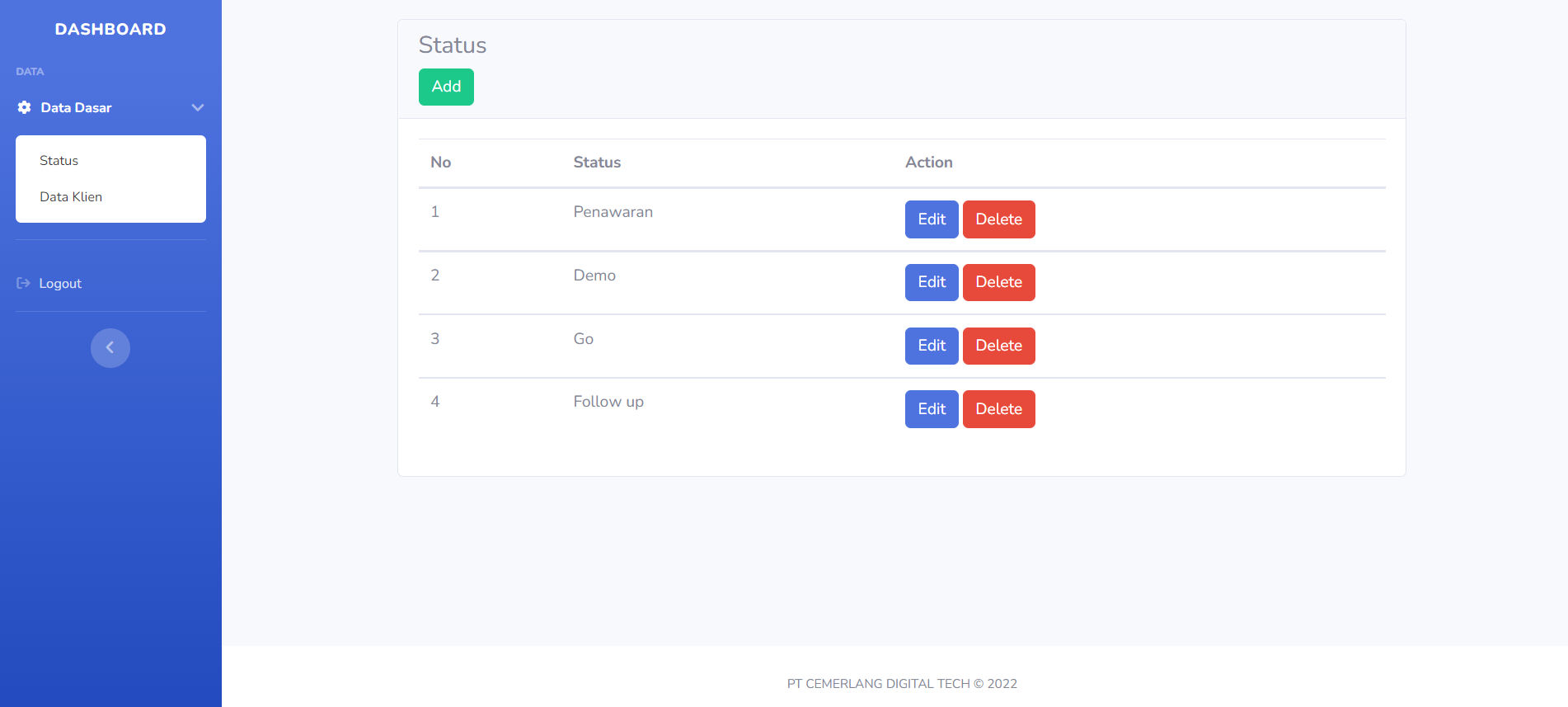Click the Status column header
The image size is (1568, 707).
(x=597, y=163)
